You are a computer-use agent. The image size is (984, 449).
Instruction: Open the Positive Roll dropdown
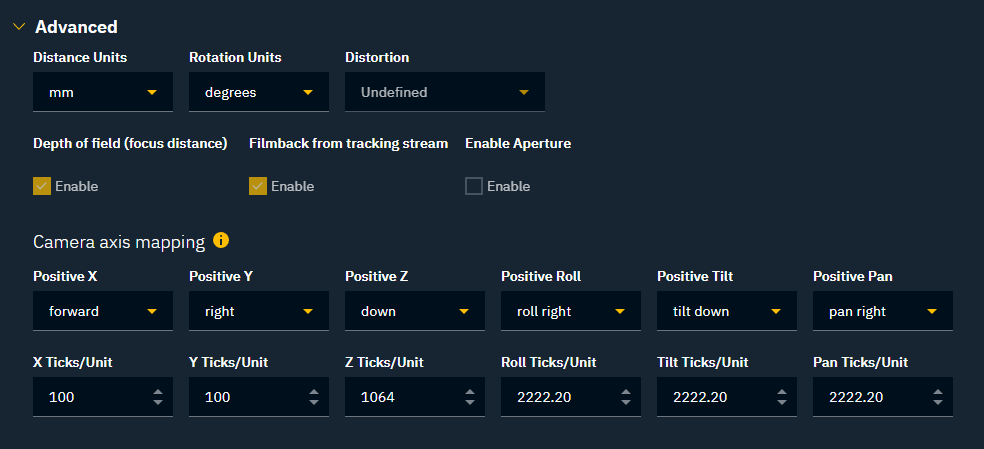pyautogui.click(x=571, y=311)
